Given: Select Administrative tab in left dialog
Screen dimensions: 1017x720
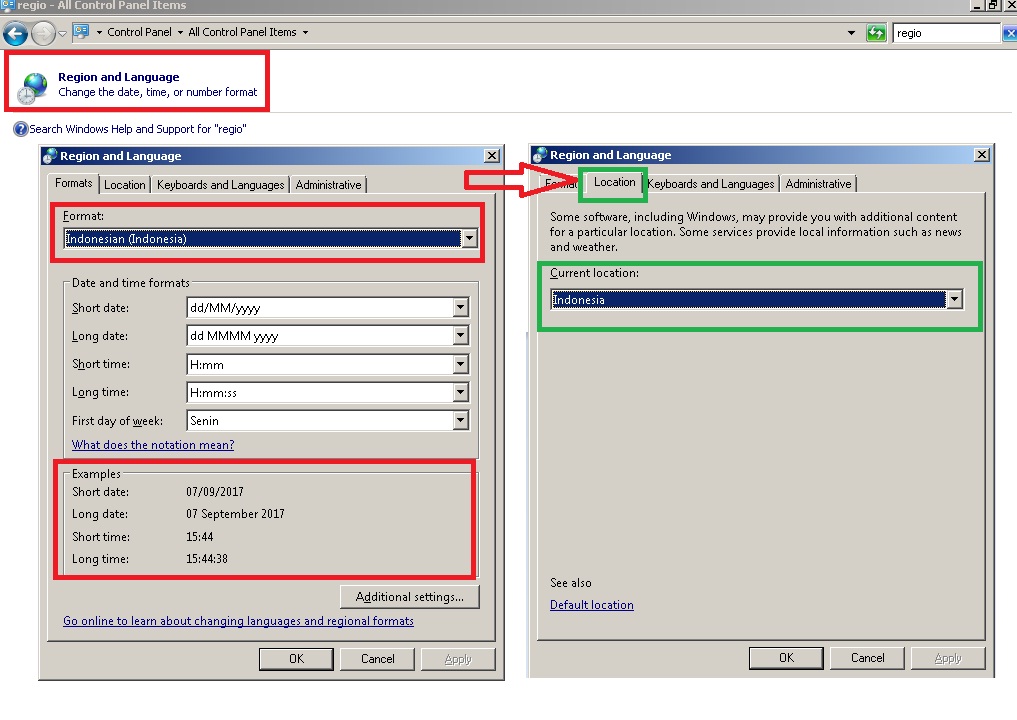Looking at the screenshot, I should (328, 185).
